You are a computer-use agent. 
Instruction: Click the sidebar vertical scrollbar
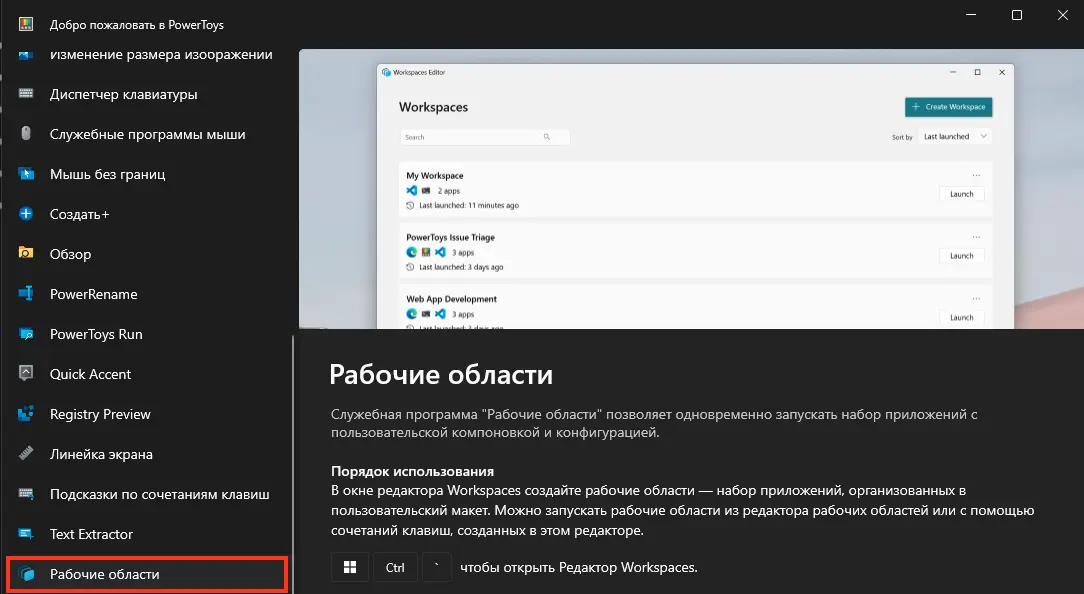click(293, 464)
